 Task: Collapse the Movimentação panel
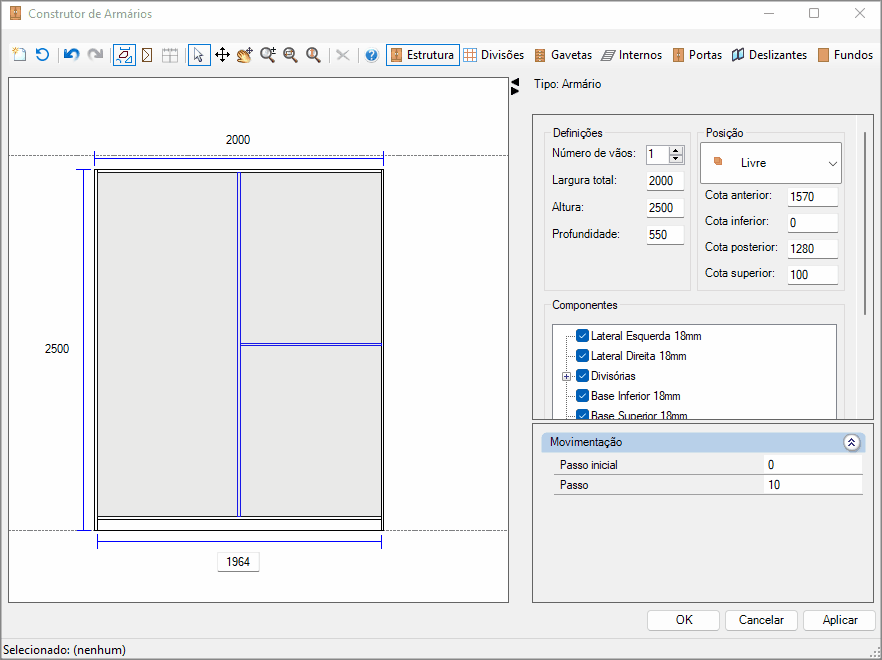tap(851, 442)
